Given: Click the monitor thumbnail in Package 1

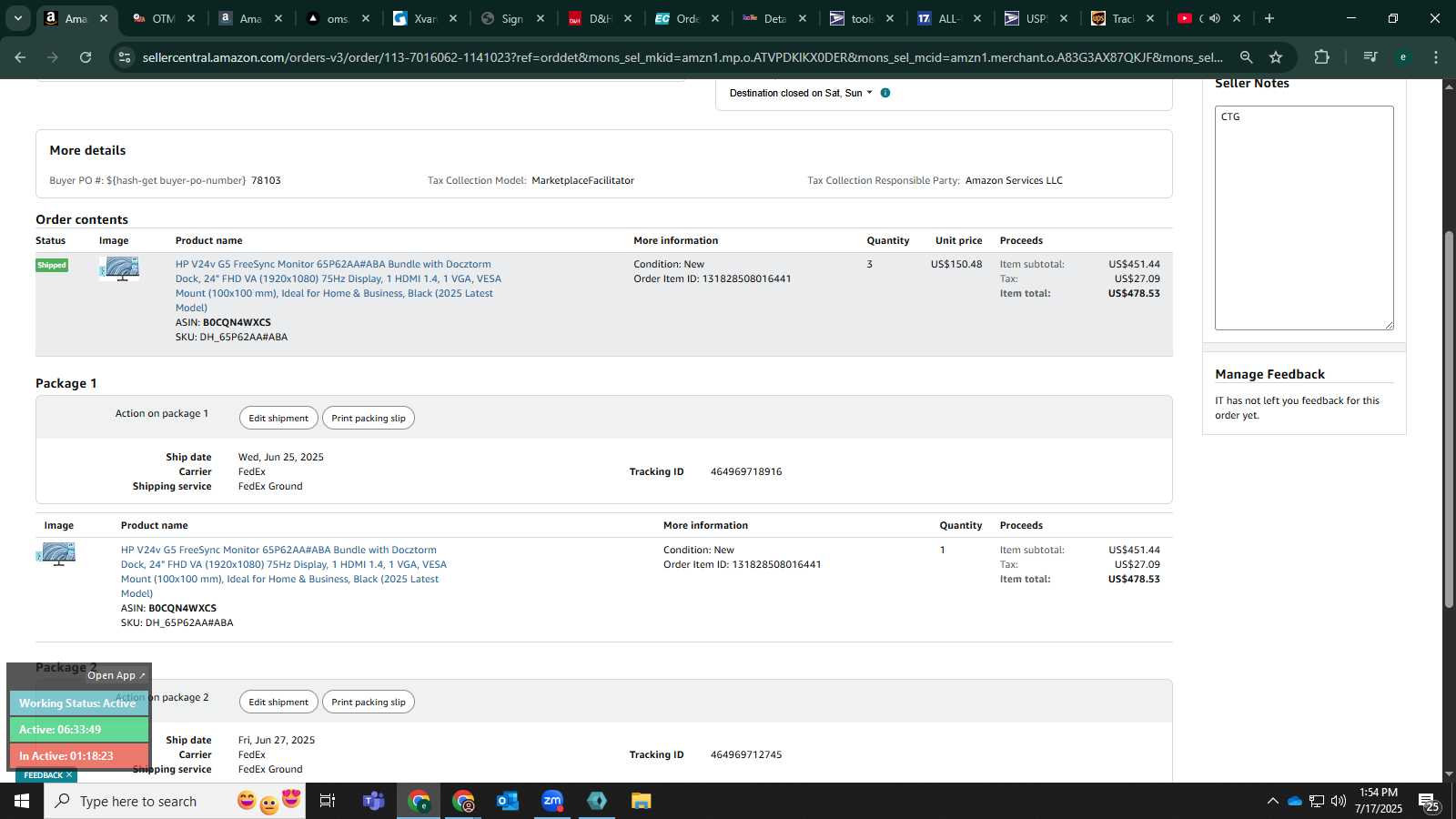Looking at the screenshot, I should point(56,554).
